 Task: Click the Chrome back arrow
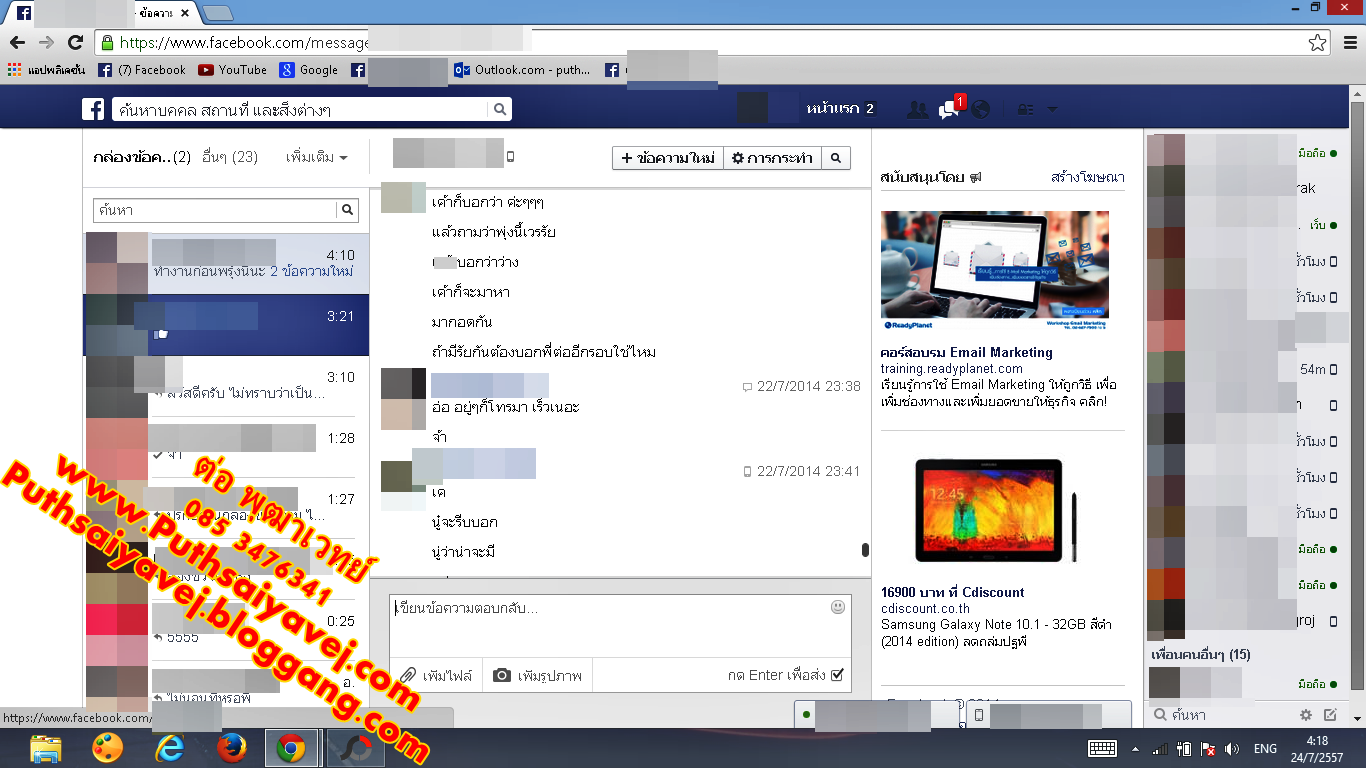pyautogui.click(x=17, y=42)
